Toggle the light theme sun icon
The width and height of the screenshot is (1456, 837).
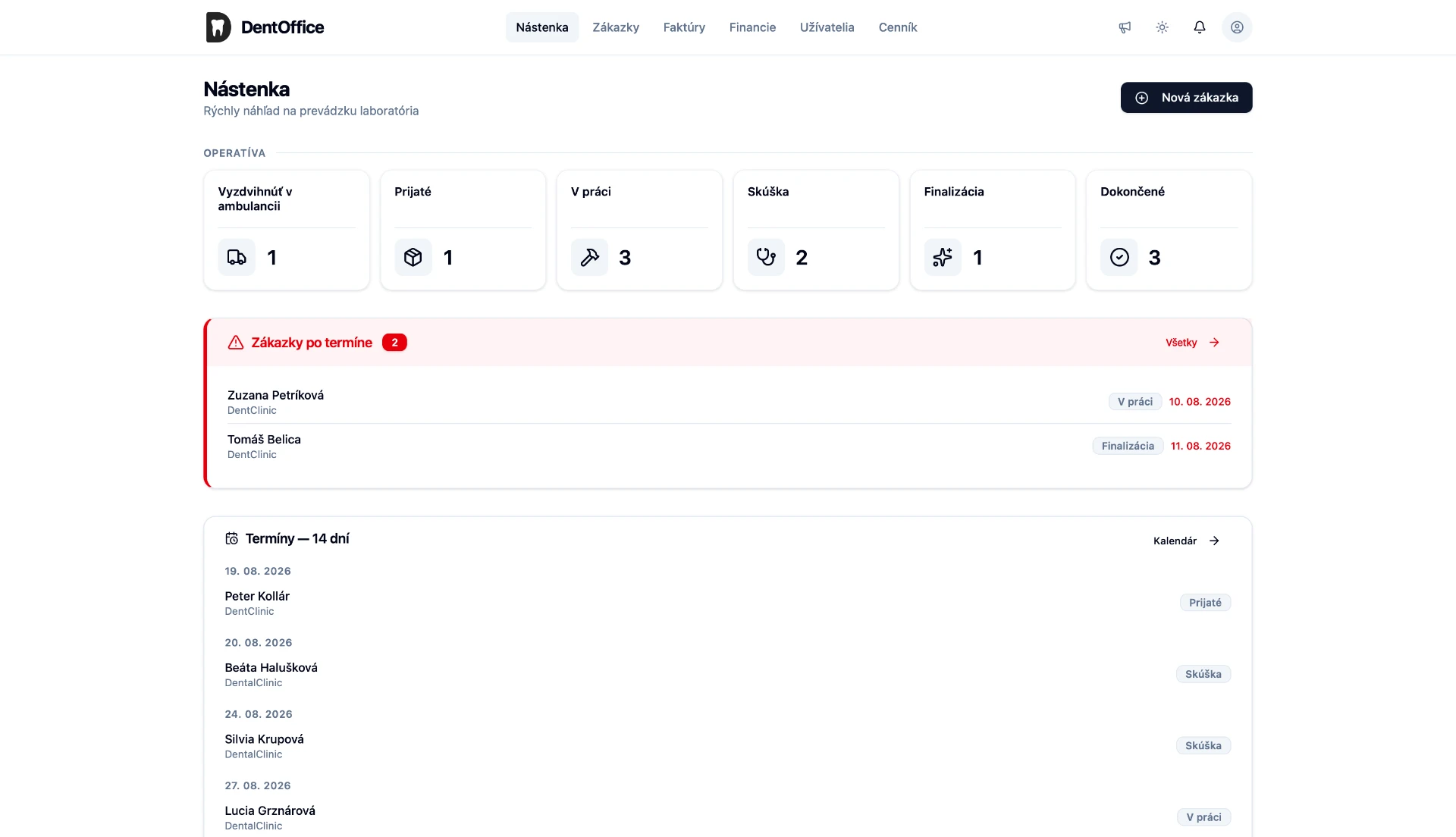[x=1162, y=27]
